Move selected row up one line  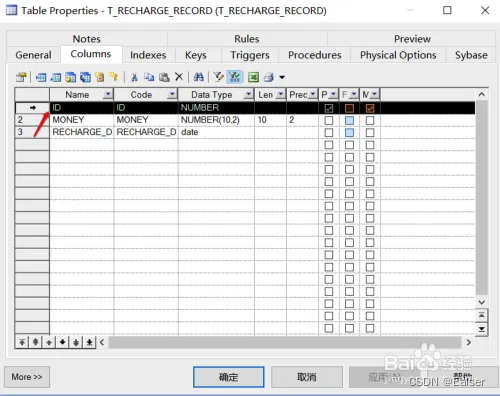pyautogui.click(x=49, y=342)
